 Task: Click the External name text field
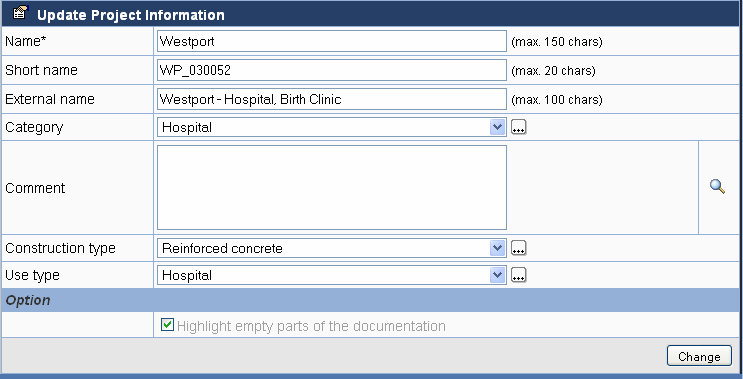pos(332,99)
